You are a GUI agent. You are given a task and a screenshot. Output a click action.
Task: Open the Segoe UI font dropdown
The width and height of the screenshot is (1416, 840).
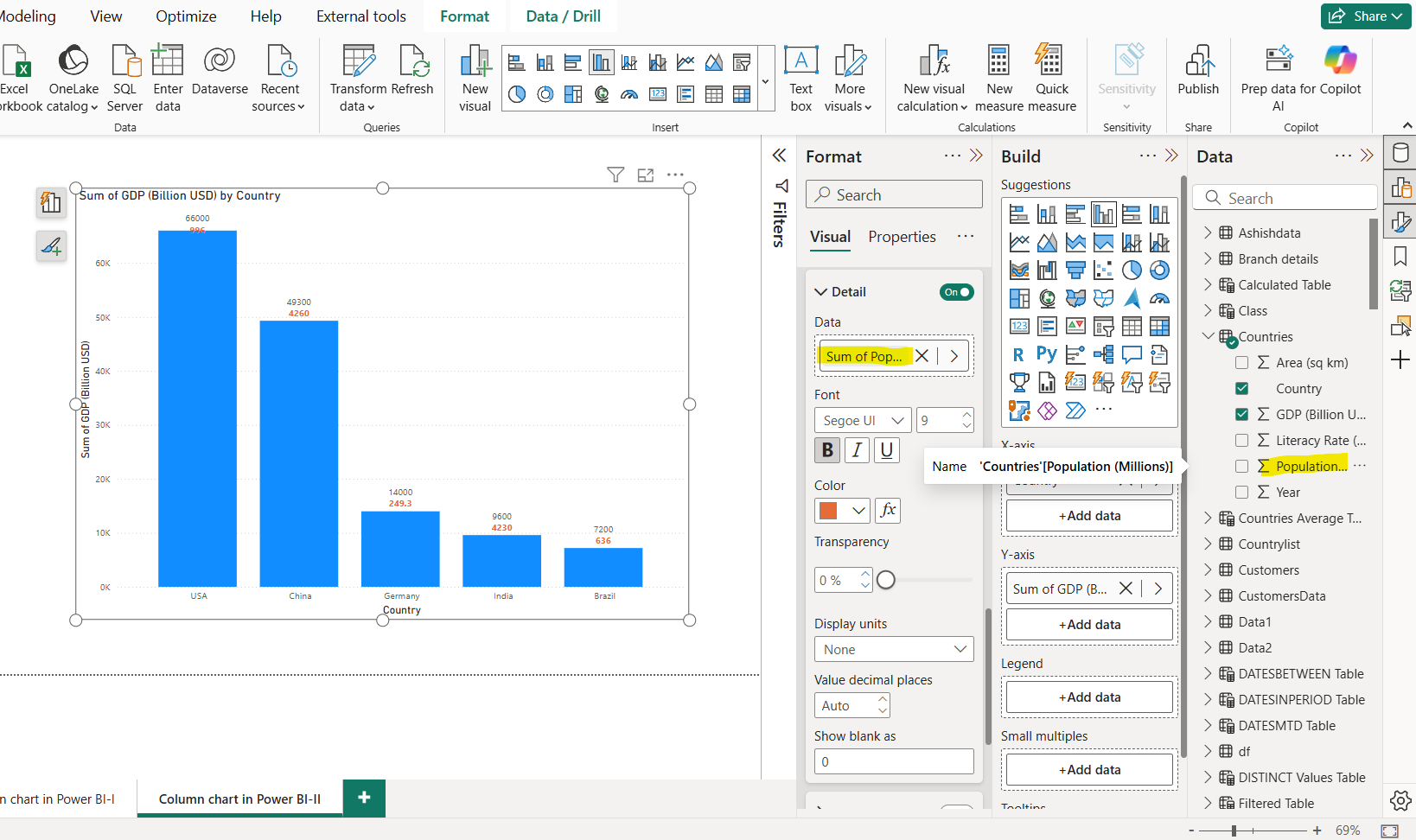click(x=862, y=421)
